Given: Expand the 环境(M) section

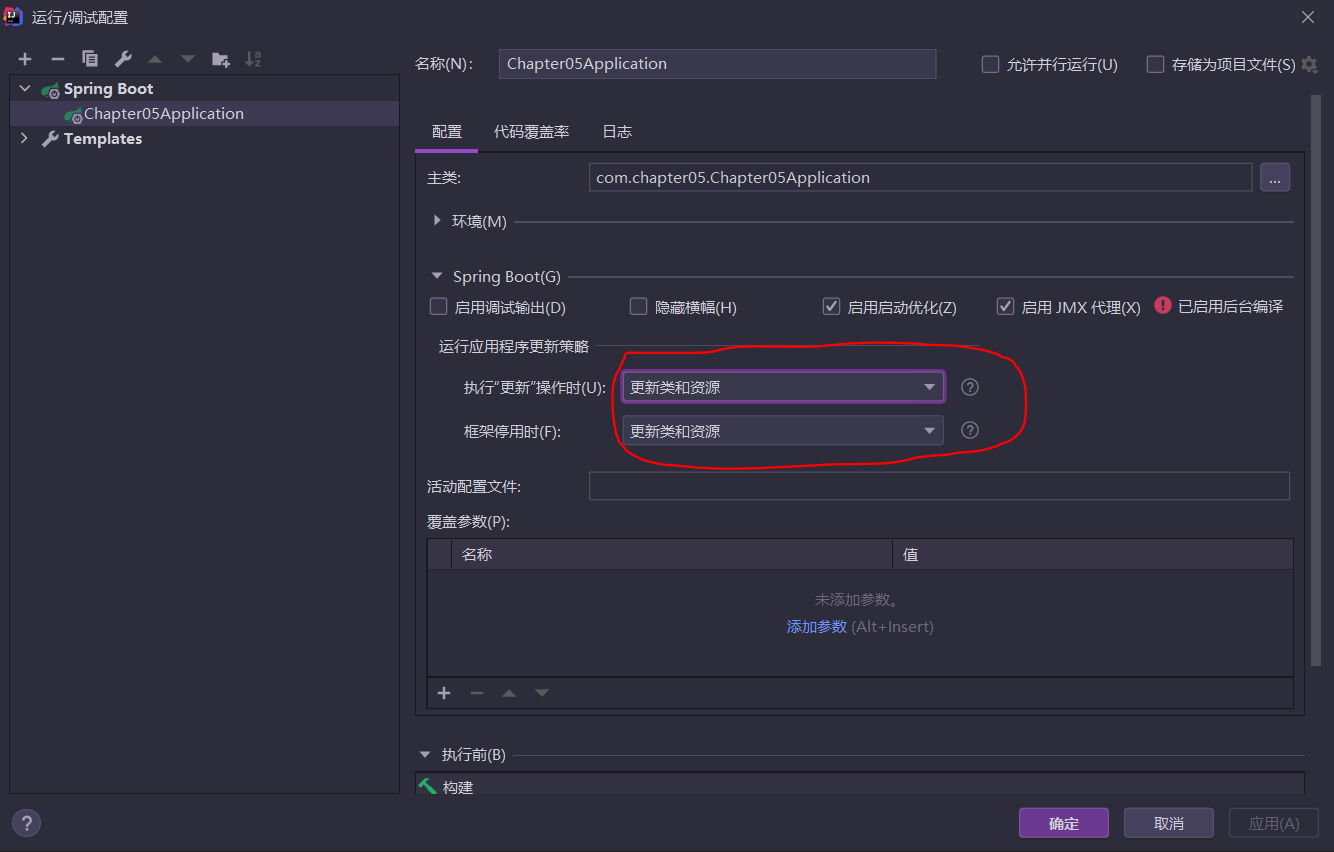Looking at the screenshot, I should pyautogui.click(x=438, y=221).
